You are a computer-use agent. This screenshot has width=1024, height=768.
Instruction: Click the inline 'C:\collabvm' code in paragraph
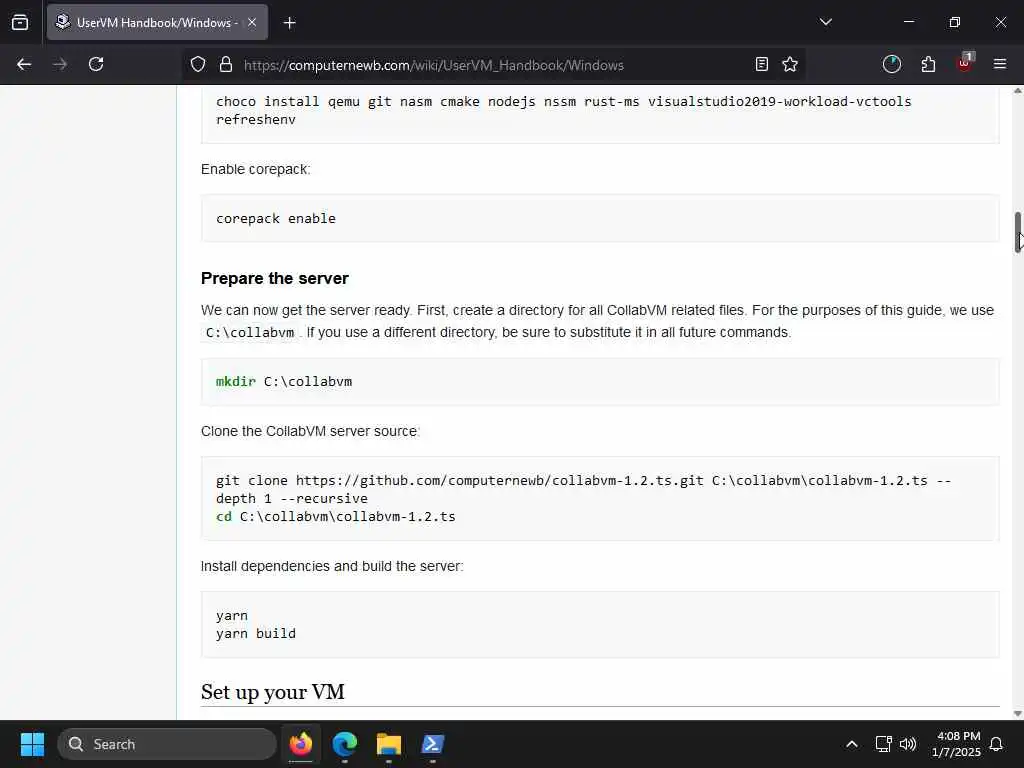[x=250, y=332]
